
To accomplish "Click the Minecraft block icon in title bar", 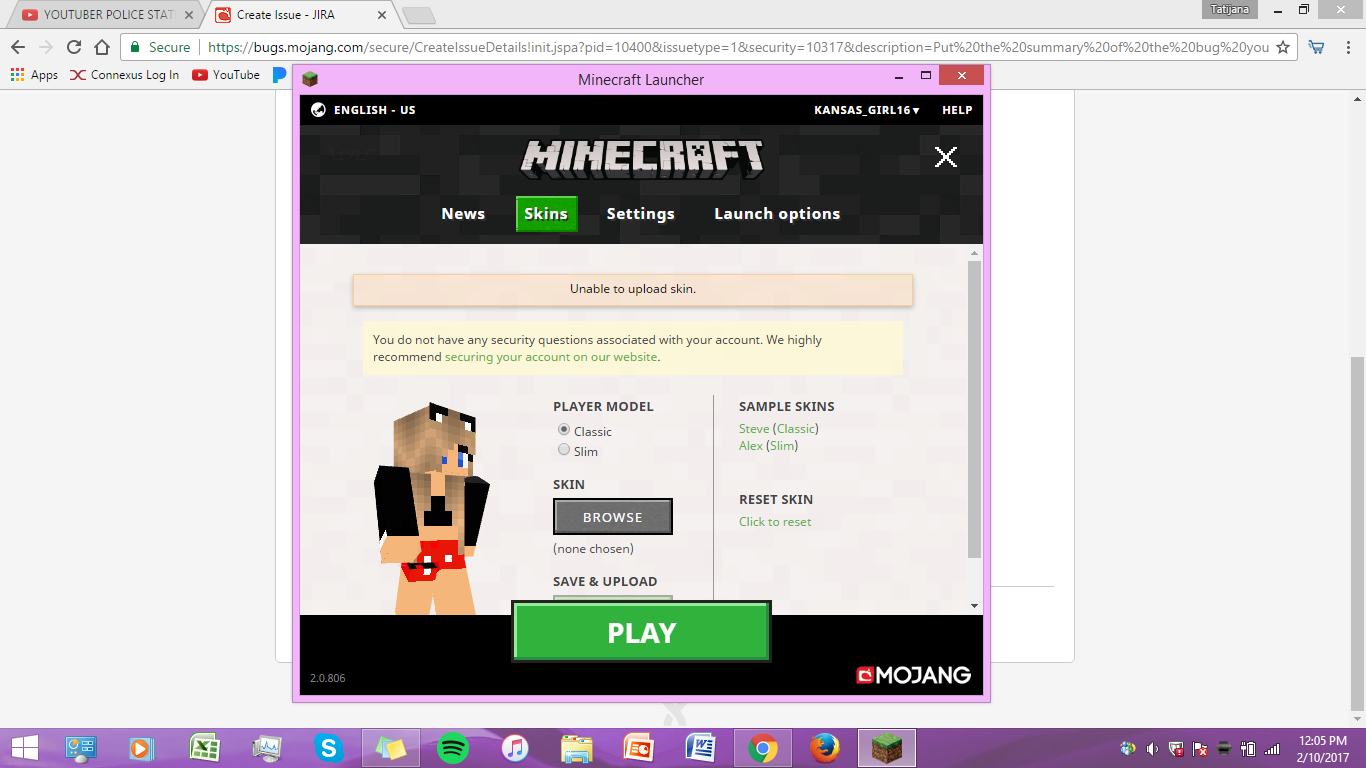I will [x=310, y=79].
